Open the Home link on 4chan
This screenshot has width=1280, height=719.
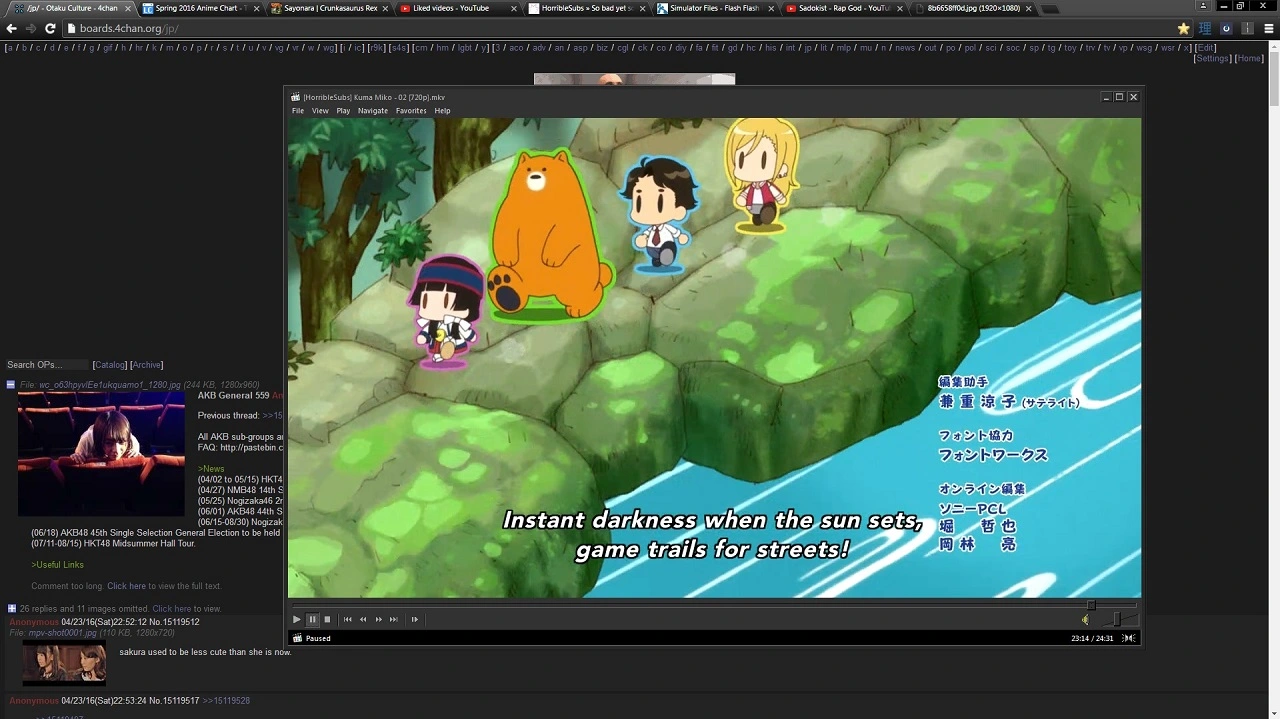[1250, 59]
